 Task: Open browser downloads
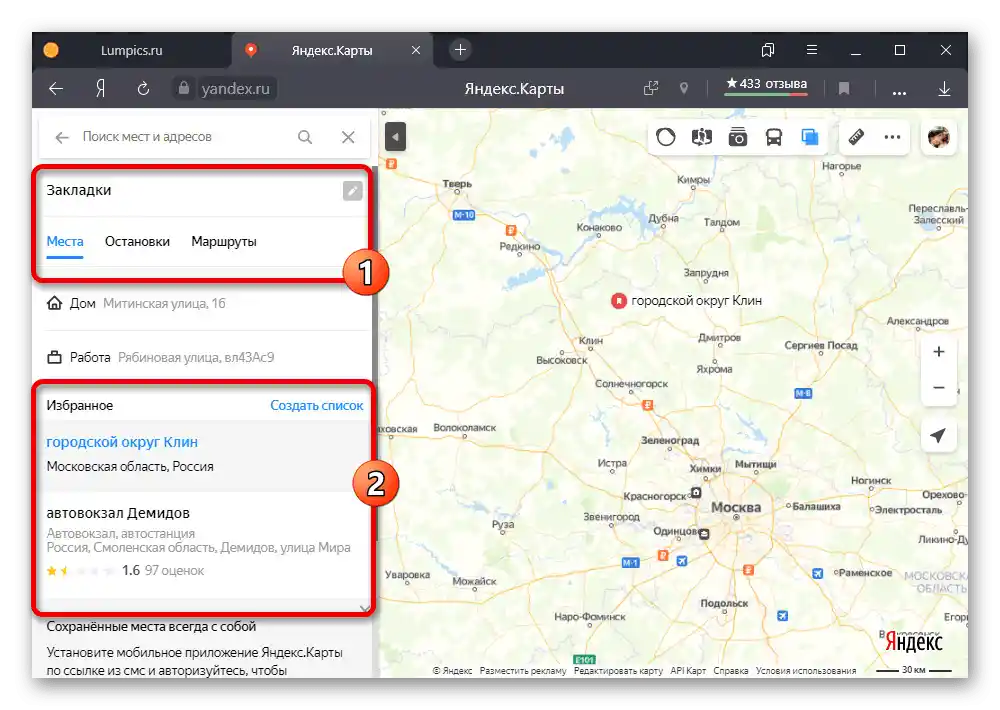[x=945, y=89]
